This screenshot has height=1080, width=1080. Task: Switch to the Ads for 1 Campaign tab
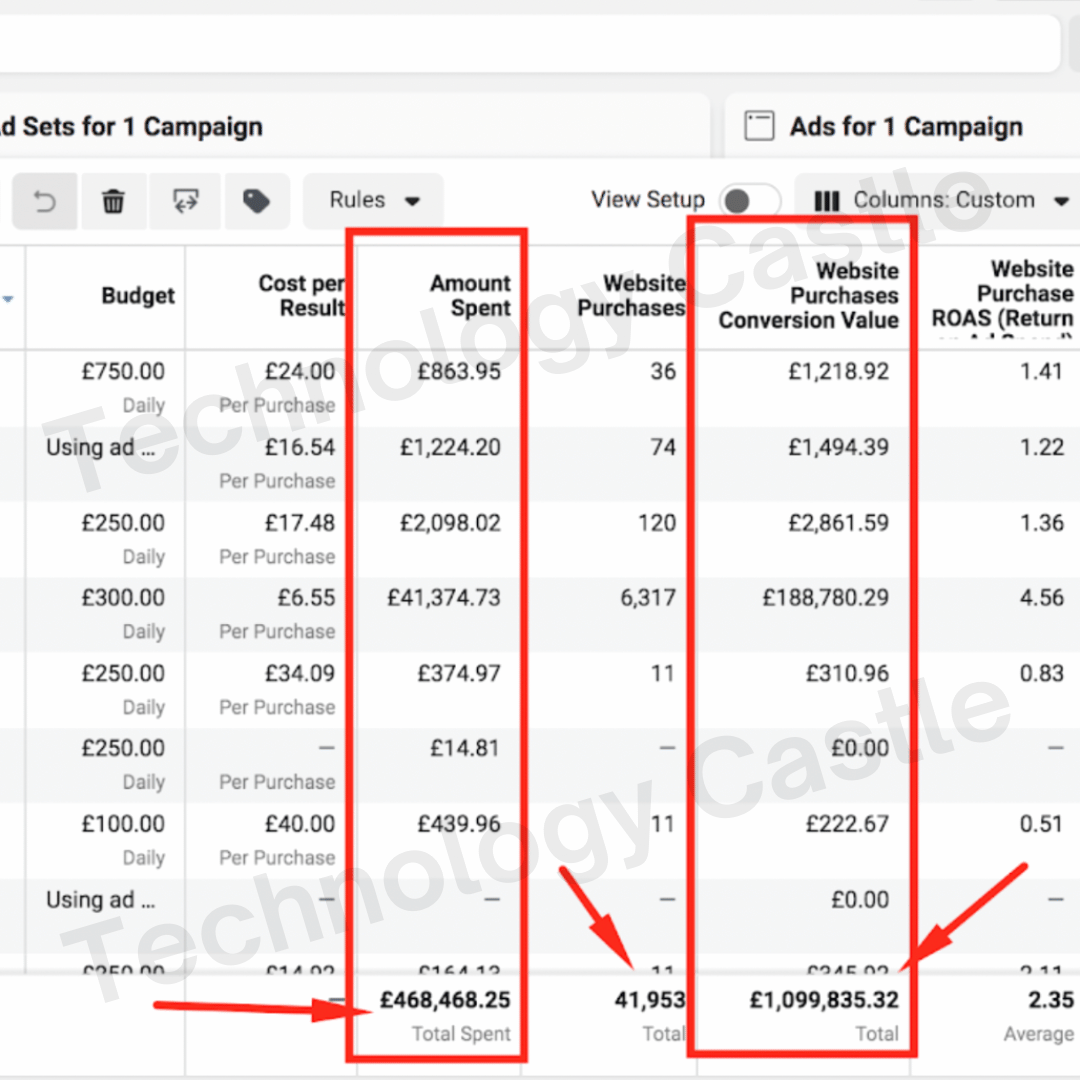point(905,126)
